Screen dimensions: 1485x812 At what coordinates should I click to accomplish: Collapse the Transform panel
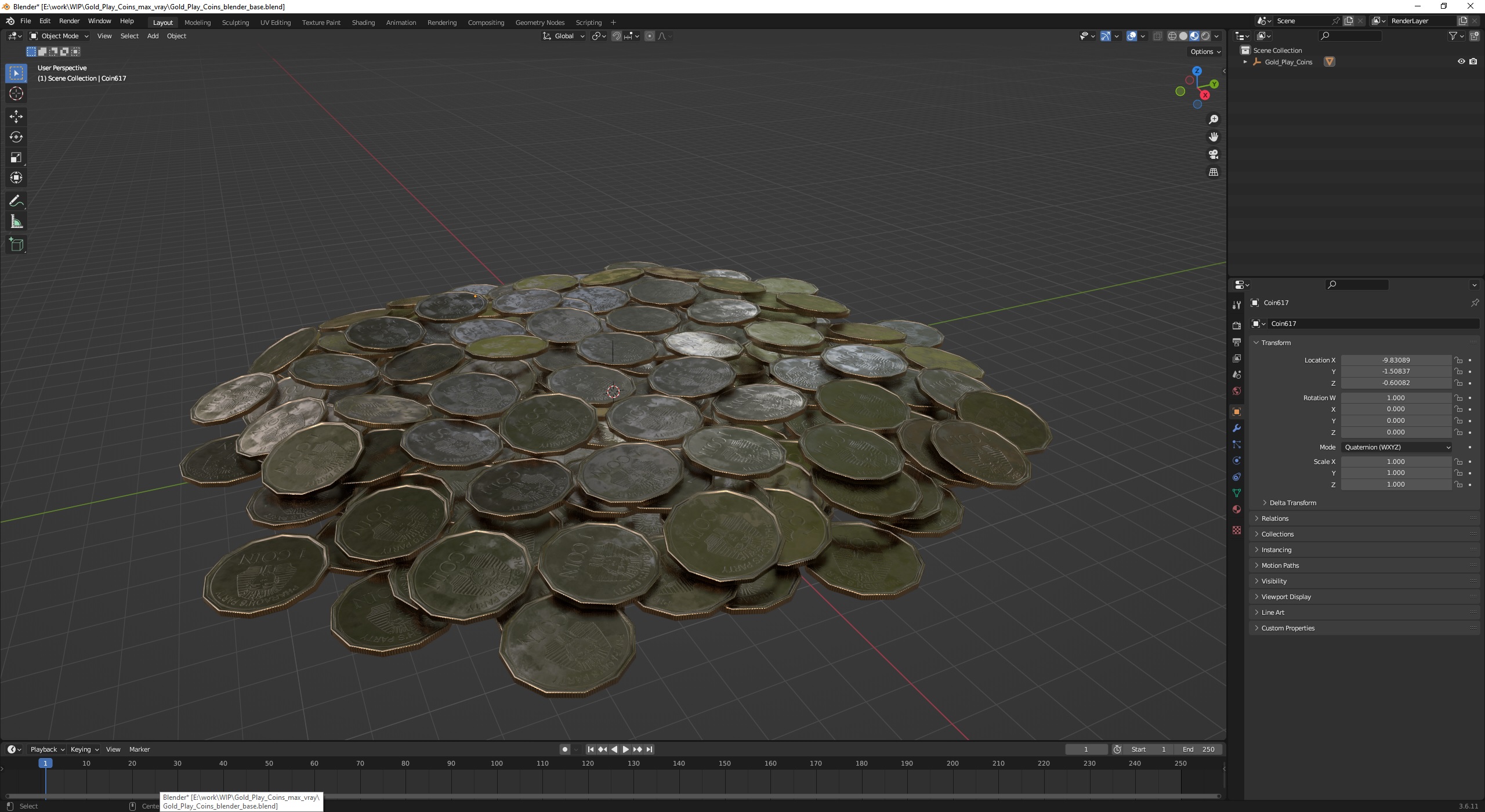1276,343
